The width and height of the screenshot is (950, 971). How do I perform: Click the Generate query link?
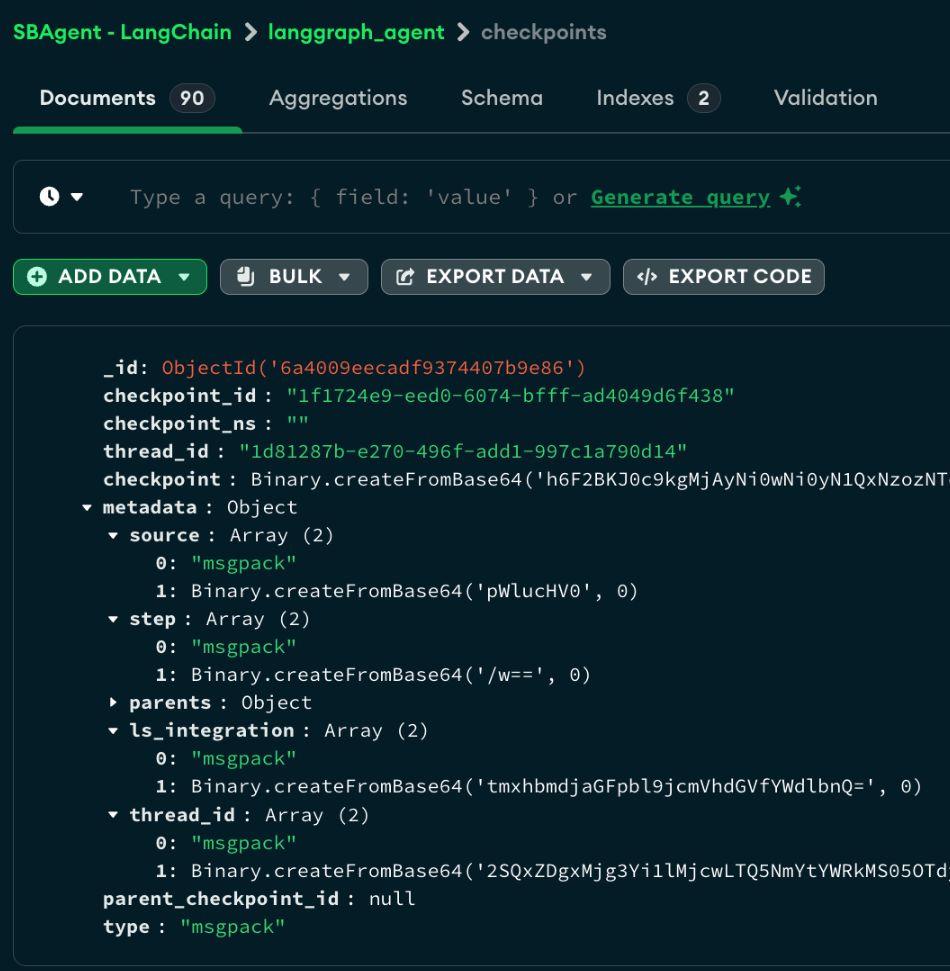(680, 197)
